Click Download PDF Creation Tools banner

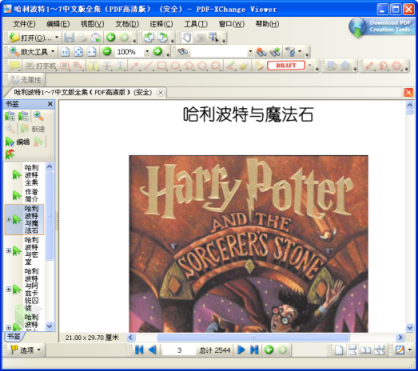382,27
